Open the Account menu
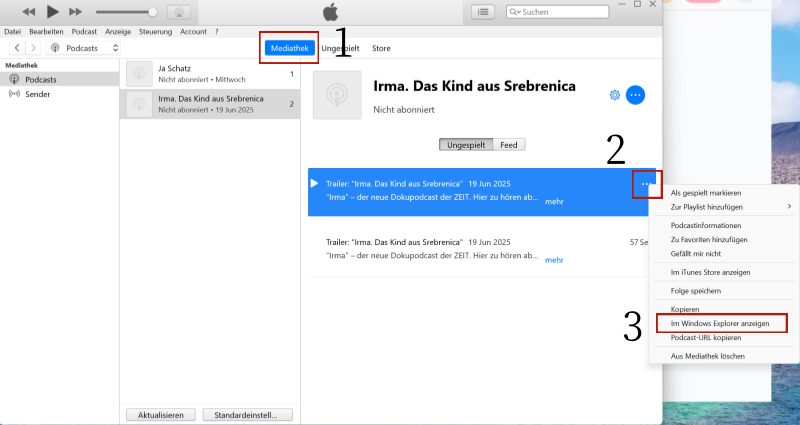 coord(193,32)
